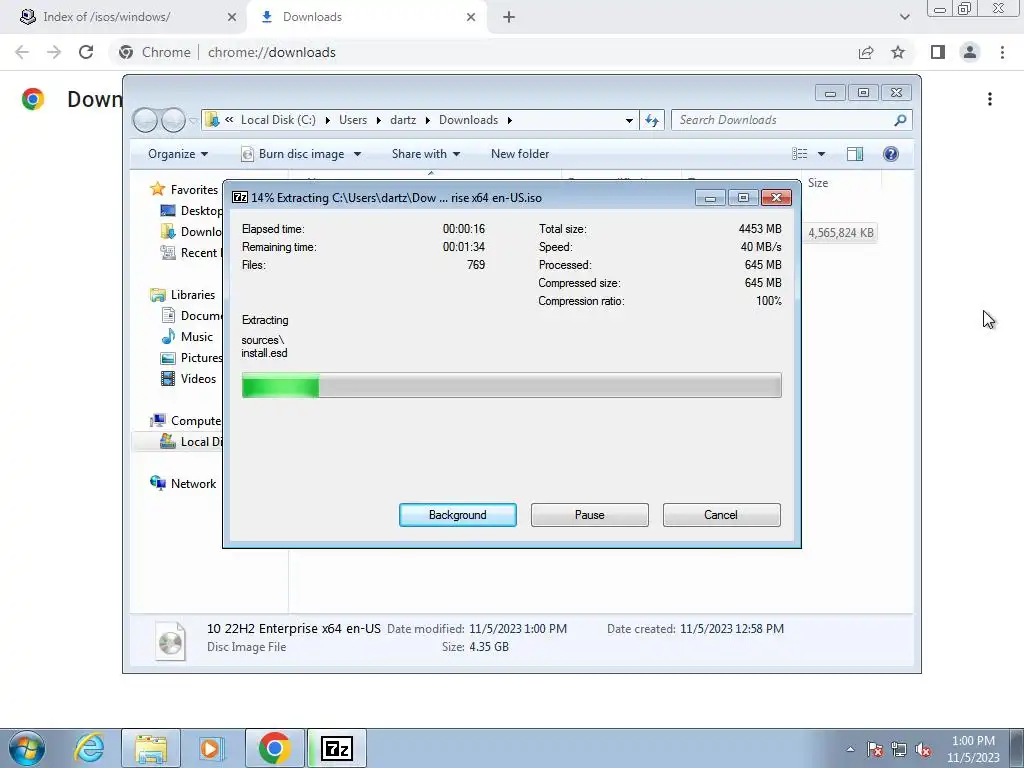Select Recent Places in Favorites
Image resolution: width=1024 pixels, height=768 pixels.
[x=189, y=253]
